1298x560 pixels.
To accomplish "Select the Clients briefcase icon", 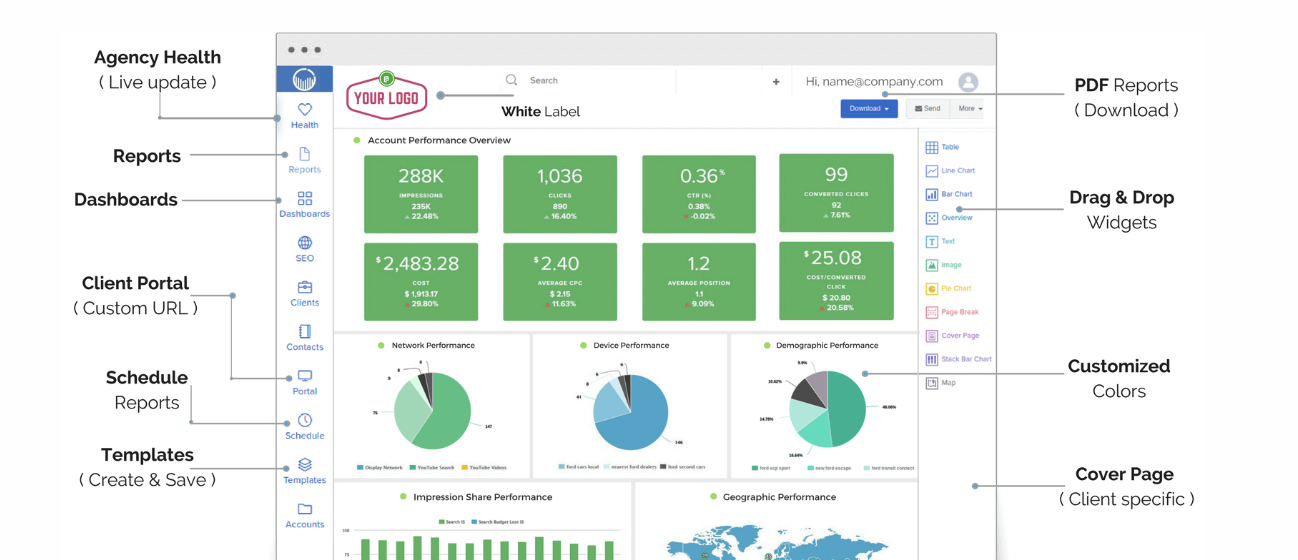I will pos(304,293).
